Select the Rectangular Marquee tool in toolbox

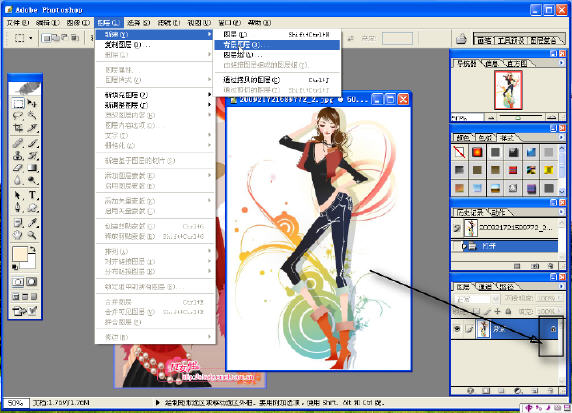click(18, 104)
